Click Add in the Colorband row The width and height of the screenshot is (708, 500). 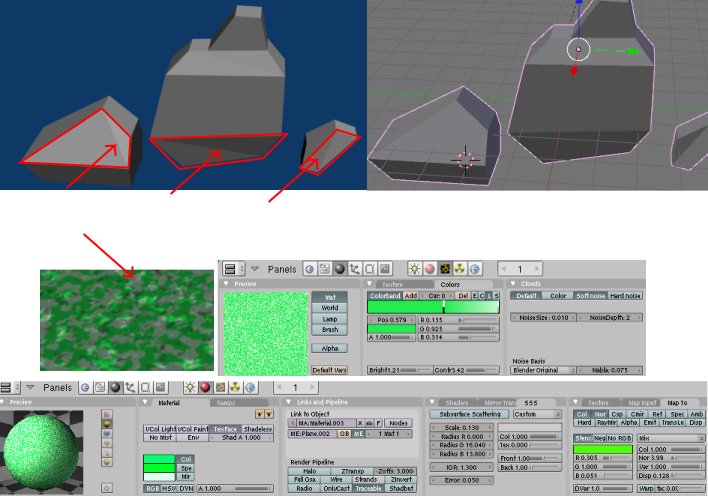(410, 296)
